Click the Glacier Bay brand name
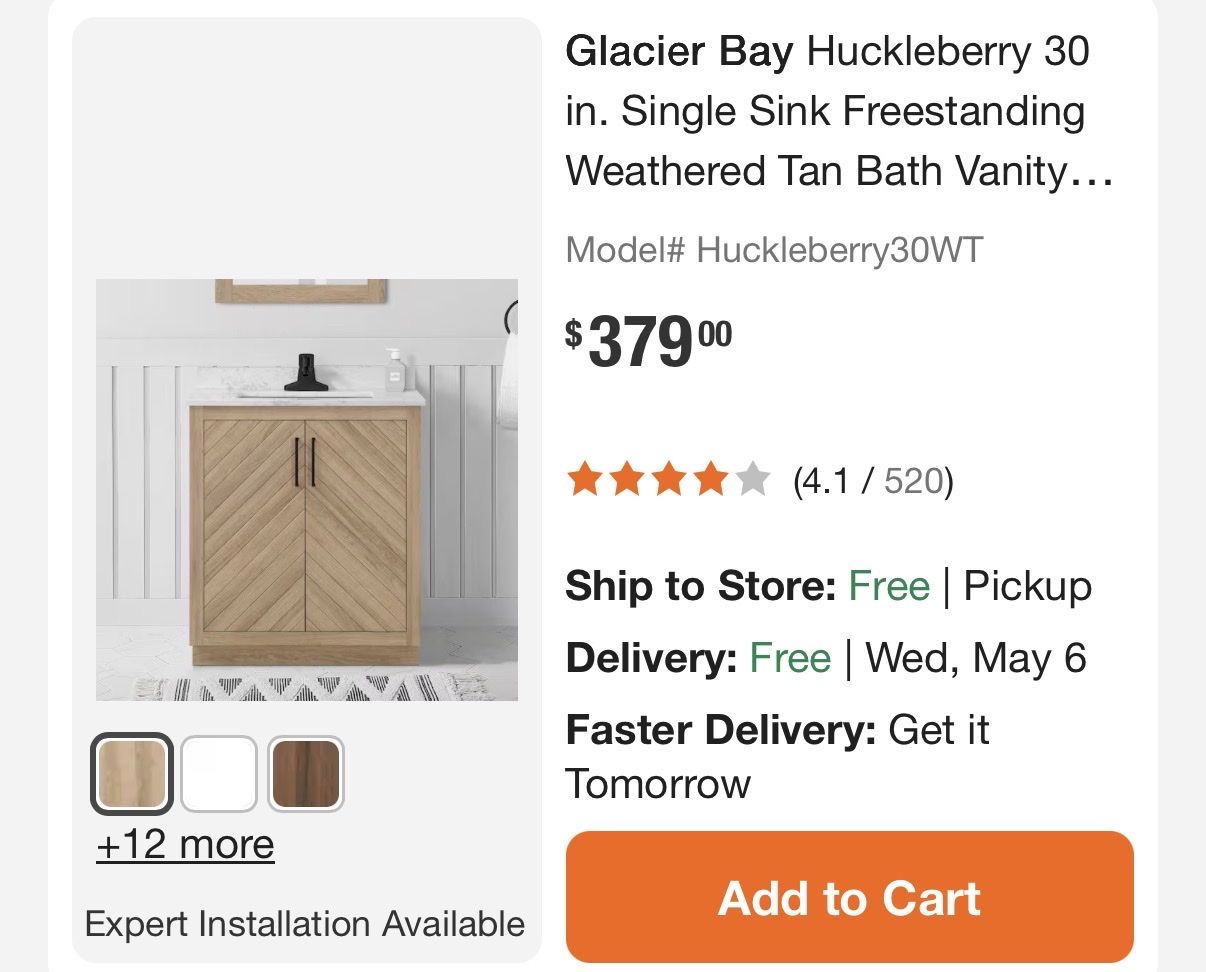Image resolution: width=1206 pixels, height=972 pixels. (x=679, y=51)
